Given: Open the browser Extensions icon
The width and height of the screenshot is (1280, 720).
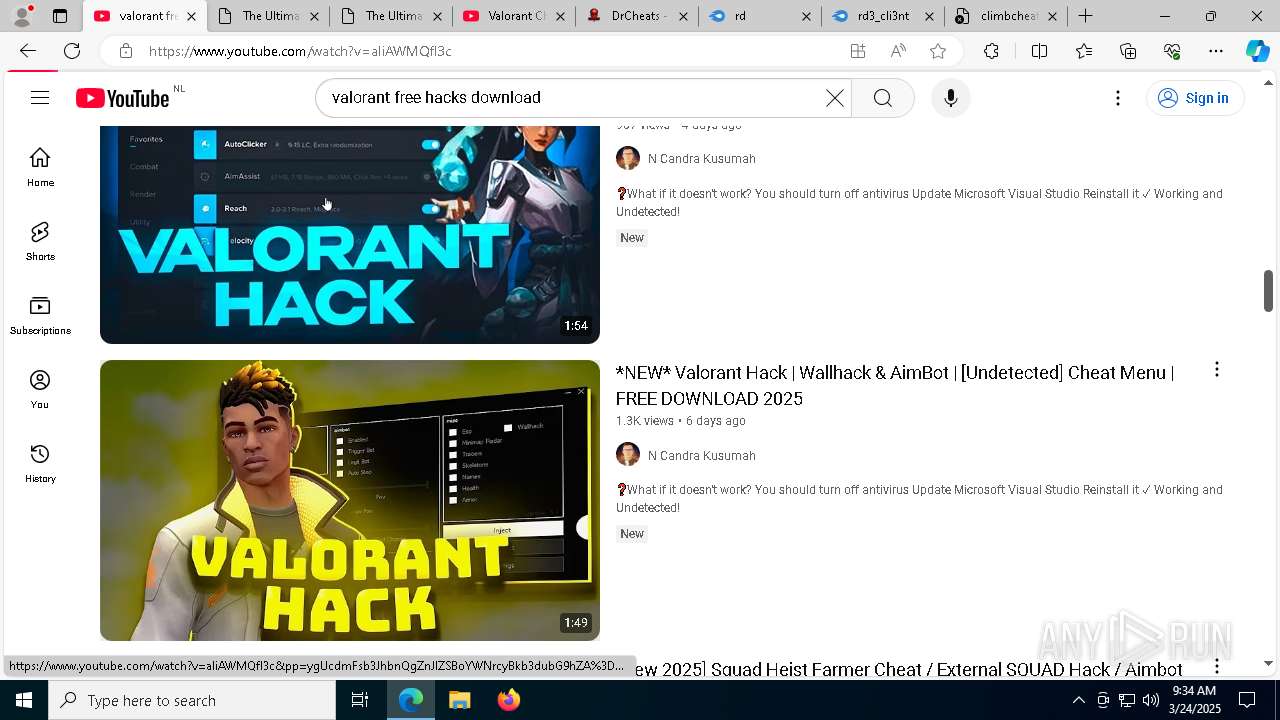Looking at the screenshot, I should pos(991,51).
